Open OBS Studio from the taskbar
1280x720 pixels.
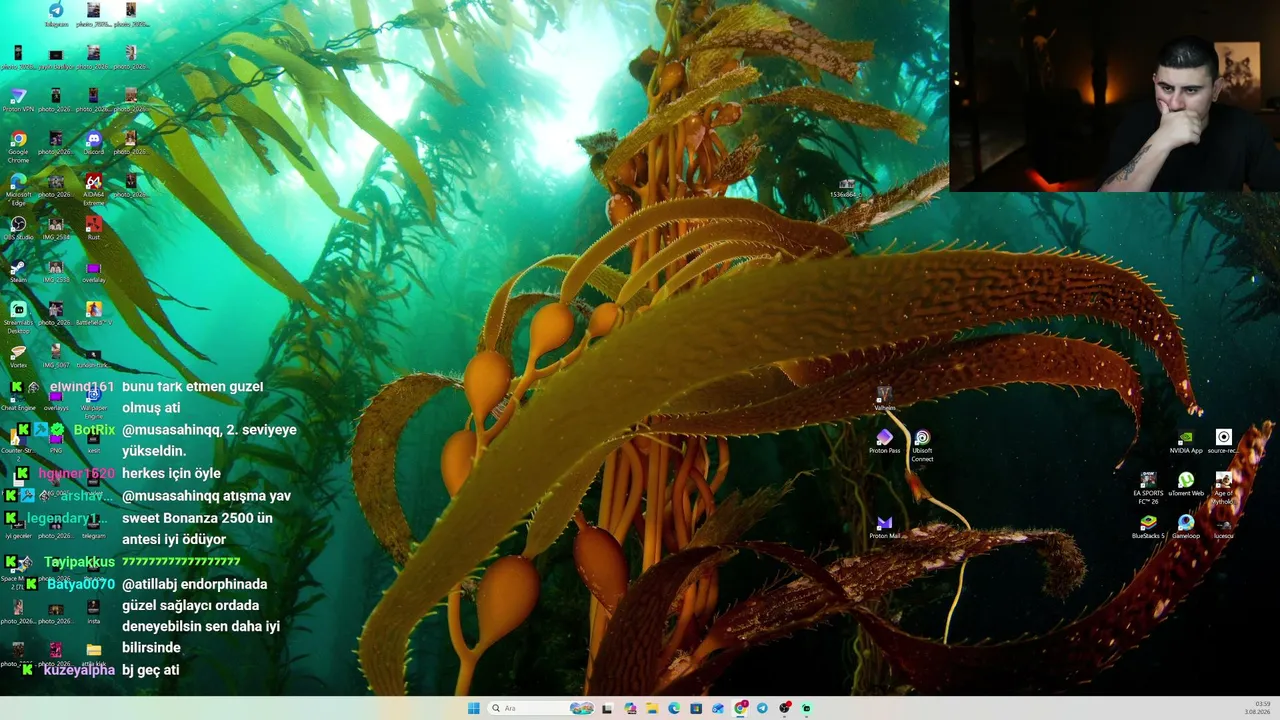[x=784, y=708]
